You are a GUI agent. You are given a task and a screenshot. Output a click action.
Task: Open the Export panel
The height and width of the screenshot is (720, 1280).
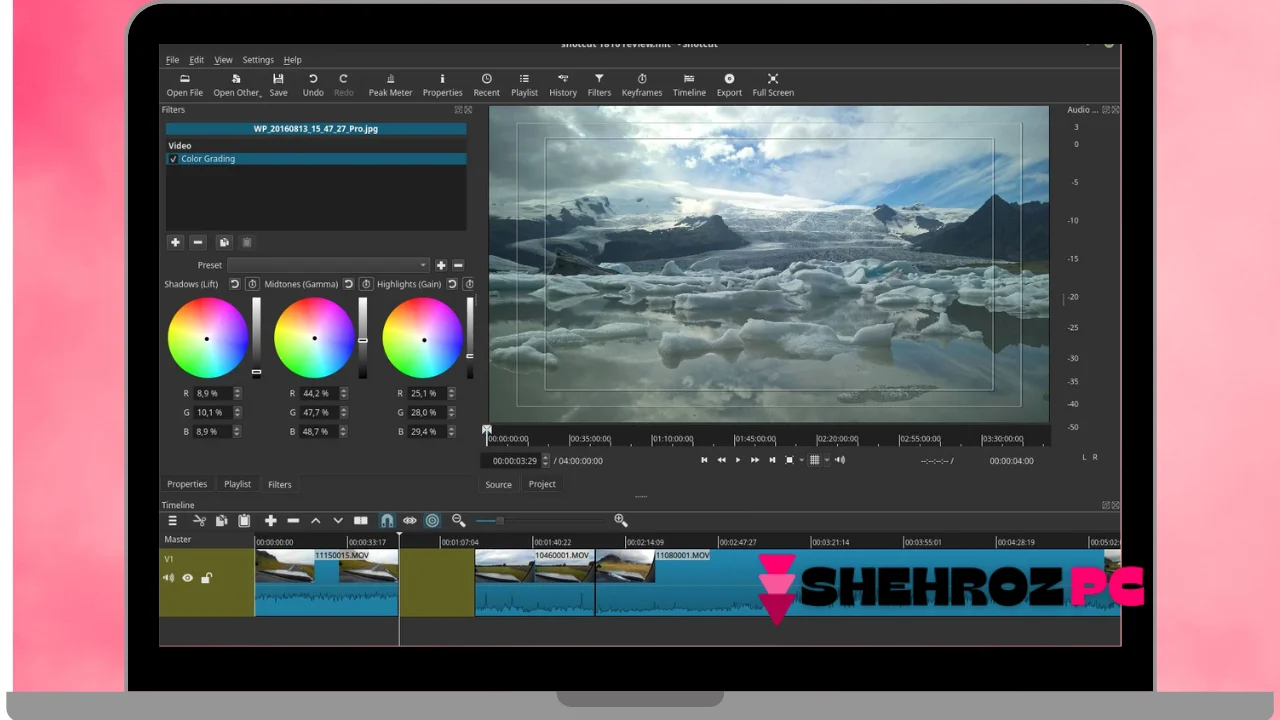tap(729, 85)
